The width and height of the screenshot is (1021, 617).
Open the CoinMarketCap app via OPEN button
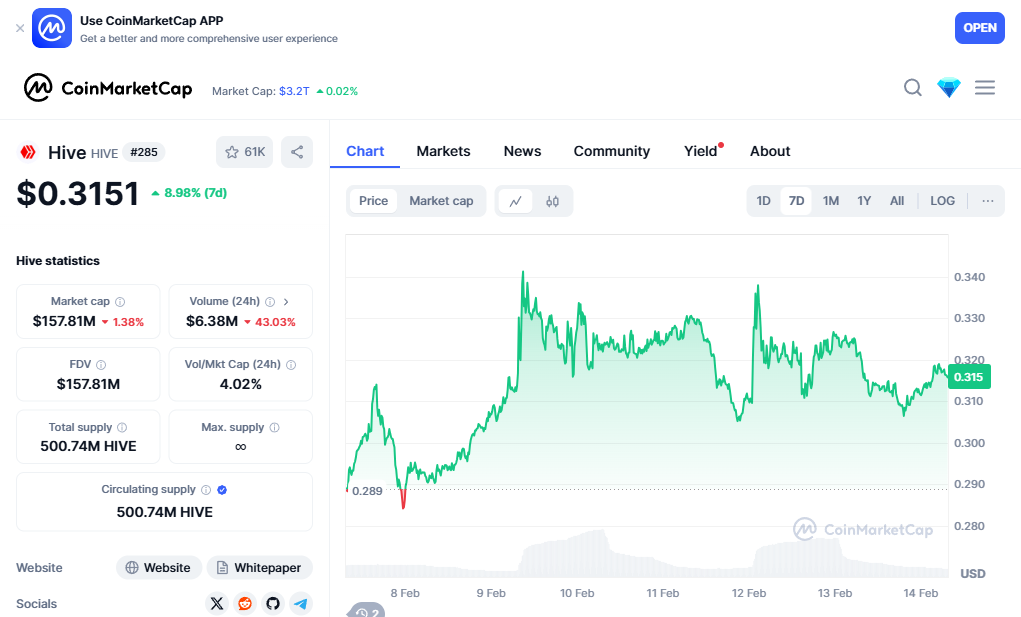[x=979, y=28]
